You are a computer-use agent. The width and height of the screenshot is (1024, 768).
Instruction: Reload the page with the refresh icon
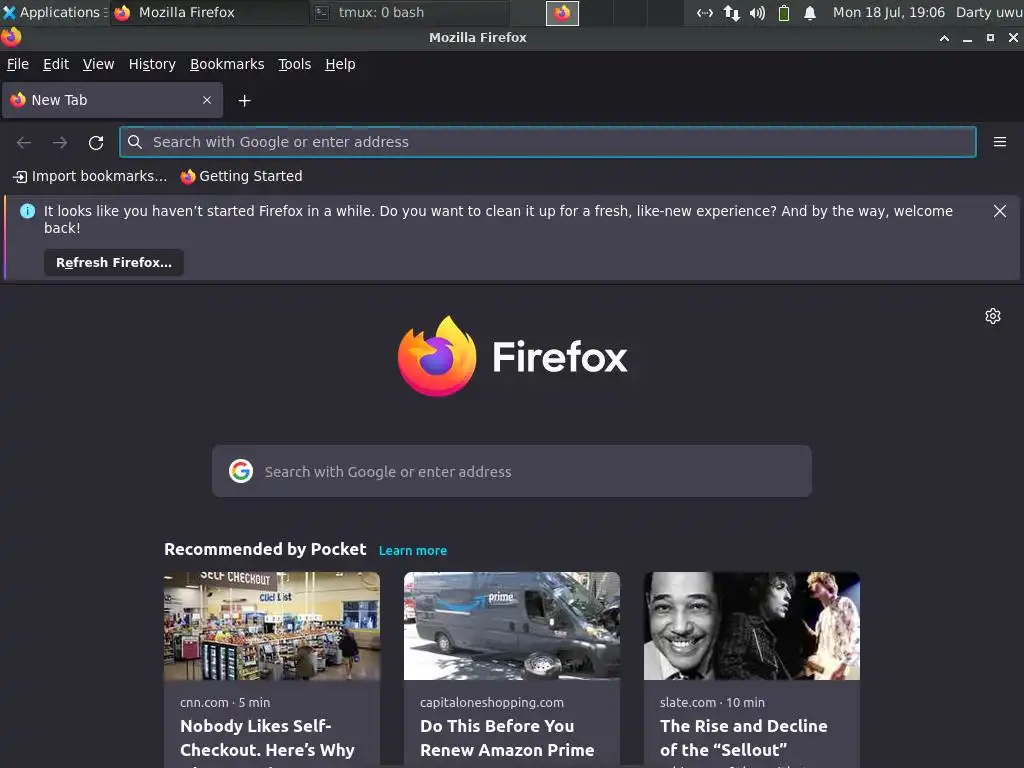(96, 142)
